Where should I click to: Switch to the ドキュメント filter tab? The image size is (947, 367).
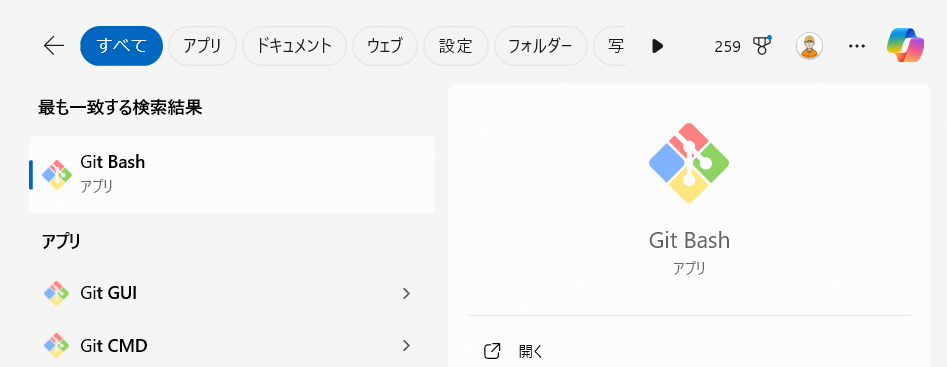tap(294, 46)
